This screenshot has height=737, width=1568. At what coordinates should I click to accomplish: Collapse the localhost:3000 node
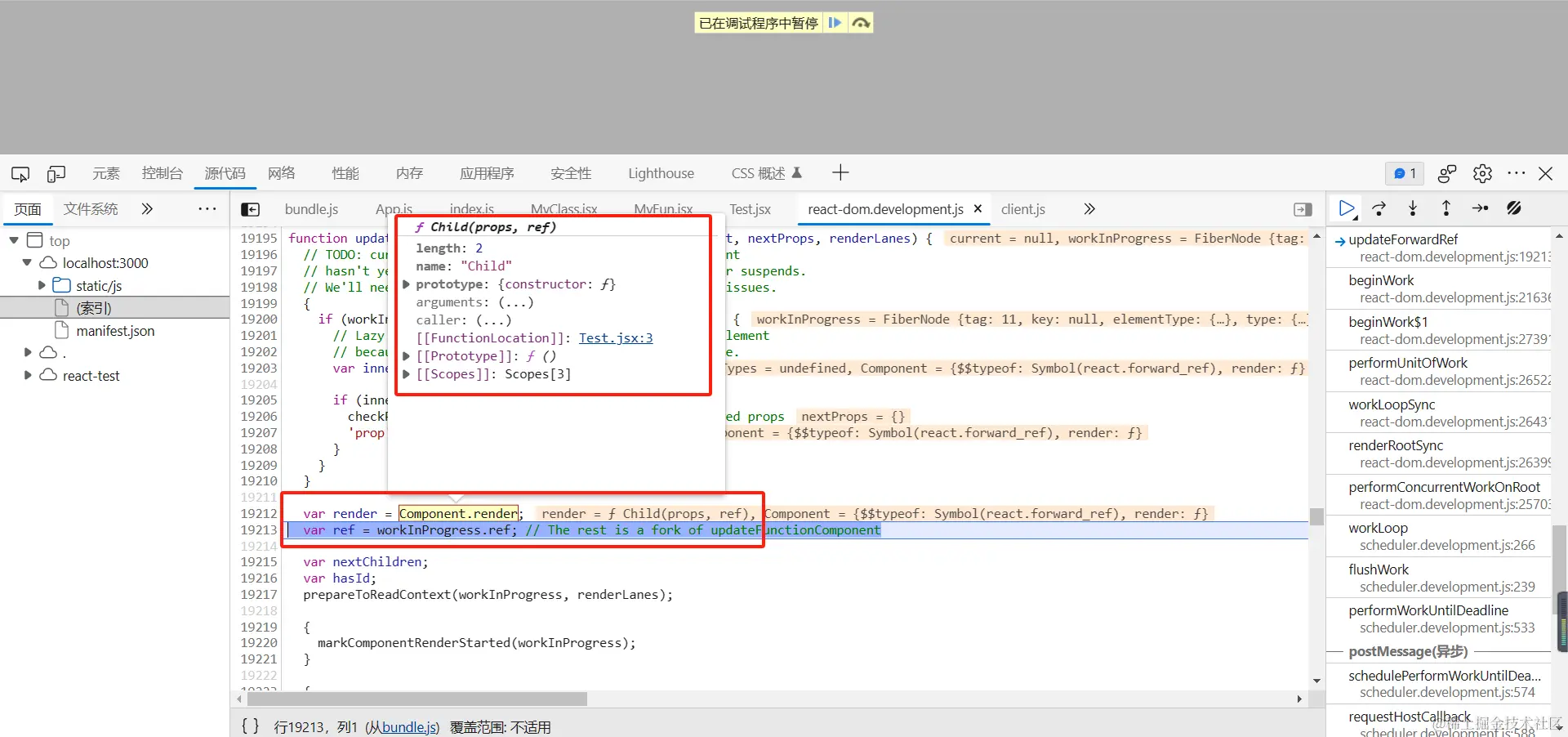(27, 262)
